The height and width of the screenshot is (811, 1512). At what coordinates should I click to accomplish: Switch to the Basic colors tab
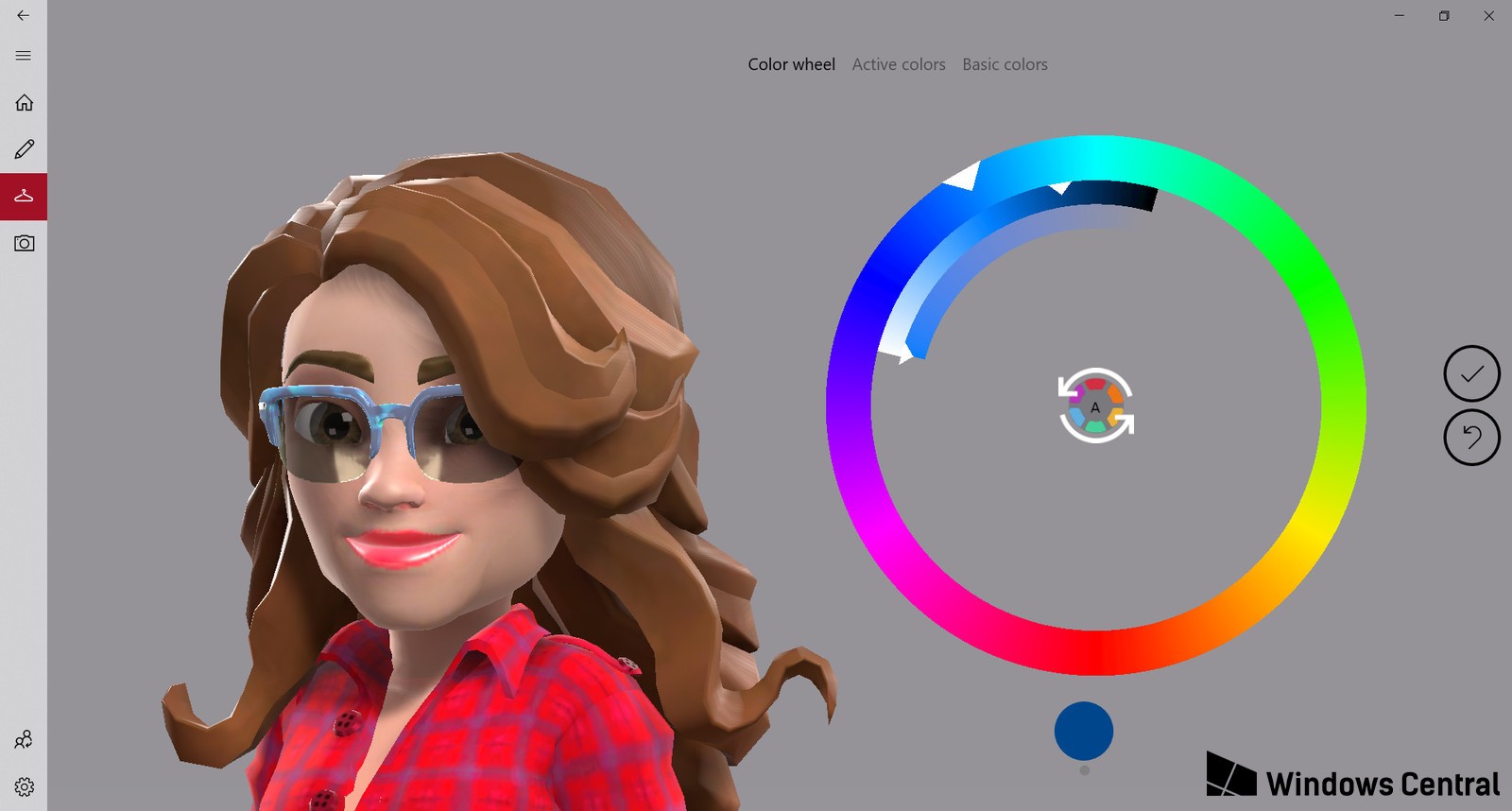tap(1005, 64)
